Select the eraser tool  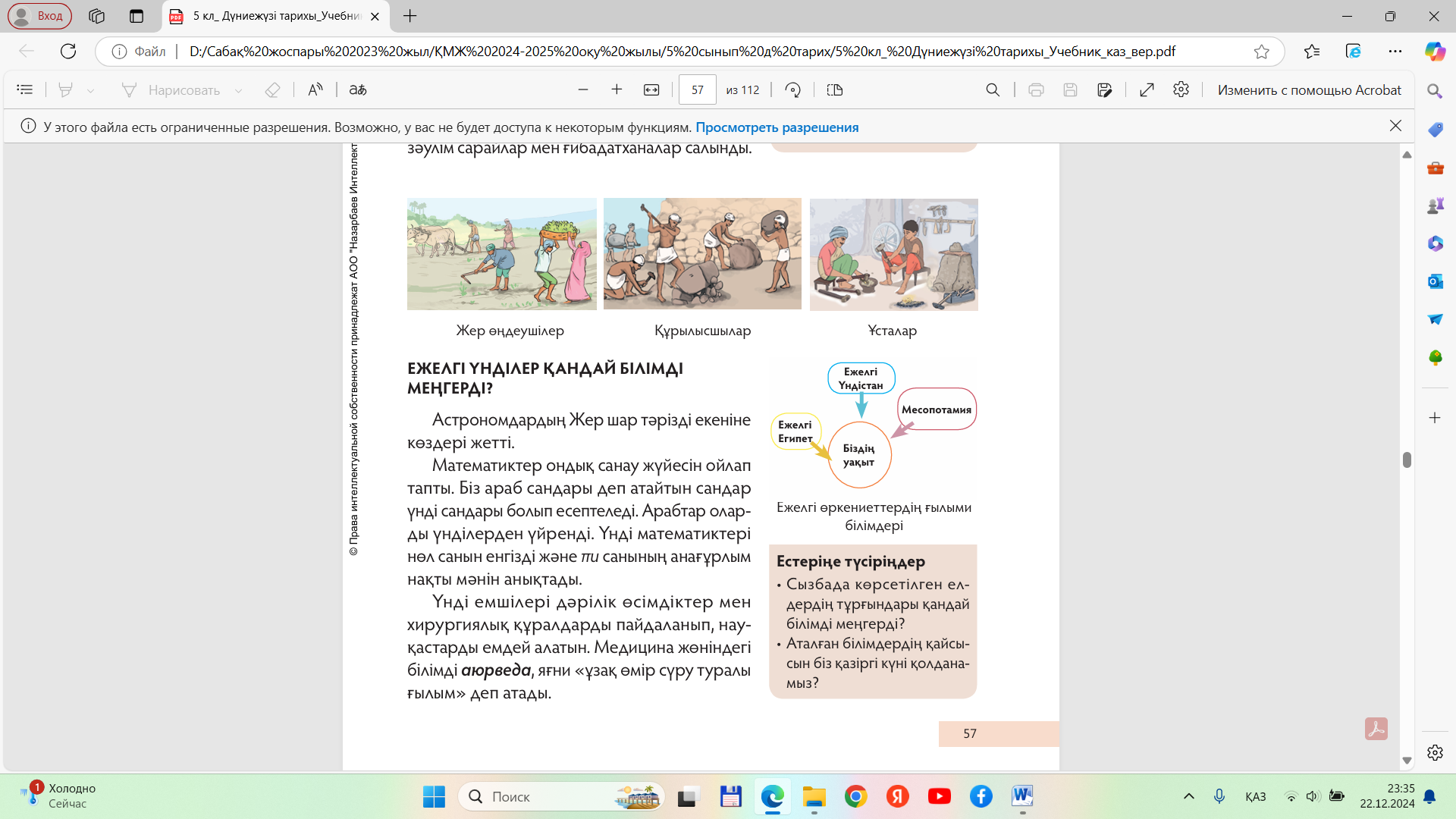click(272, 89)
